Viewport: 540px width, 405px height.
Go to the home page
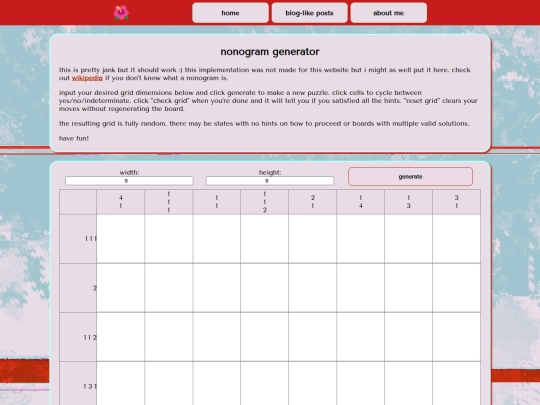point(230,13)
